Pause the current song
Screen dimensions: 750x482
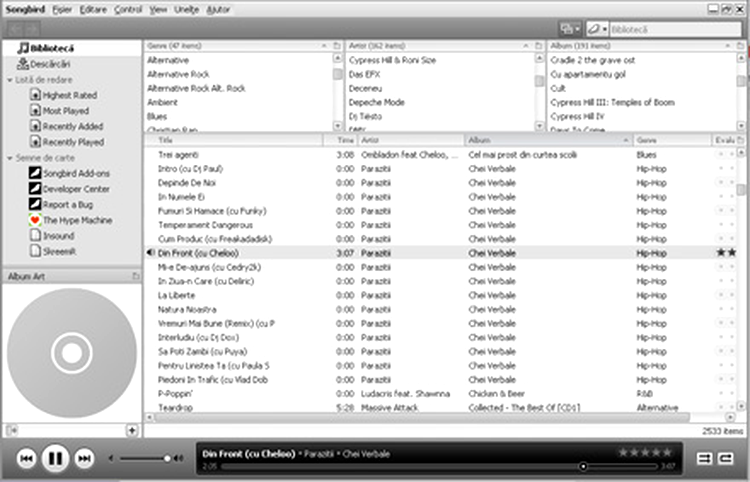pyautogui.click(x=55, y=459)
